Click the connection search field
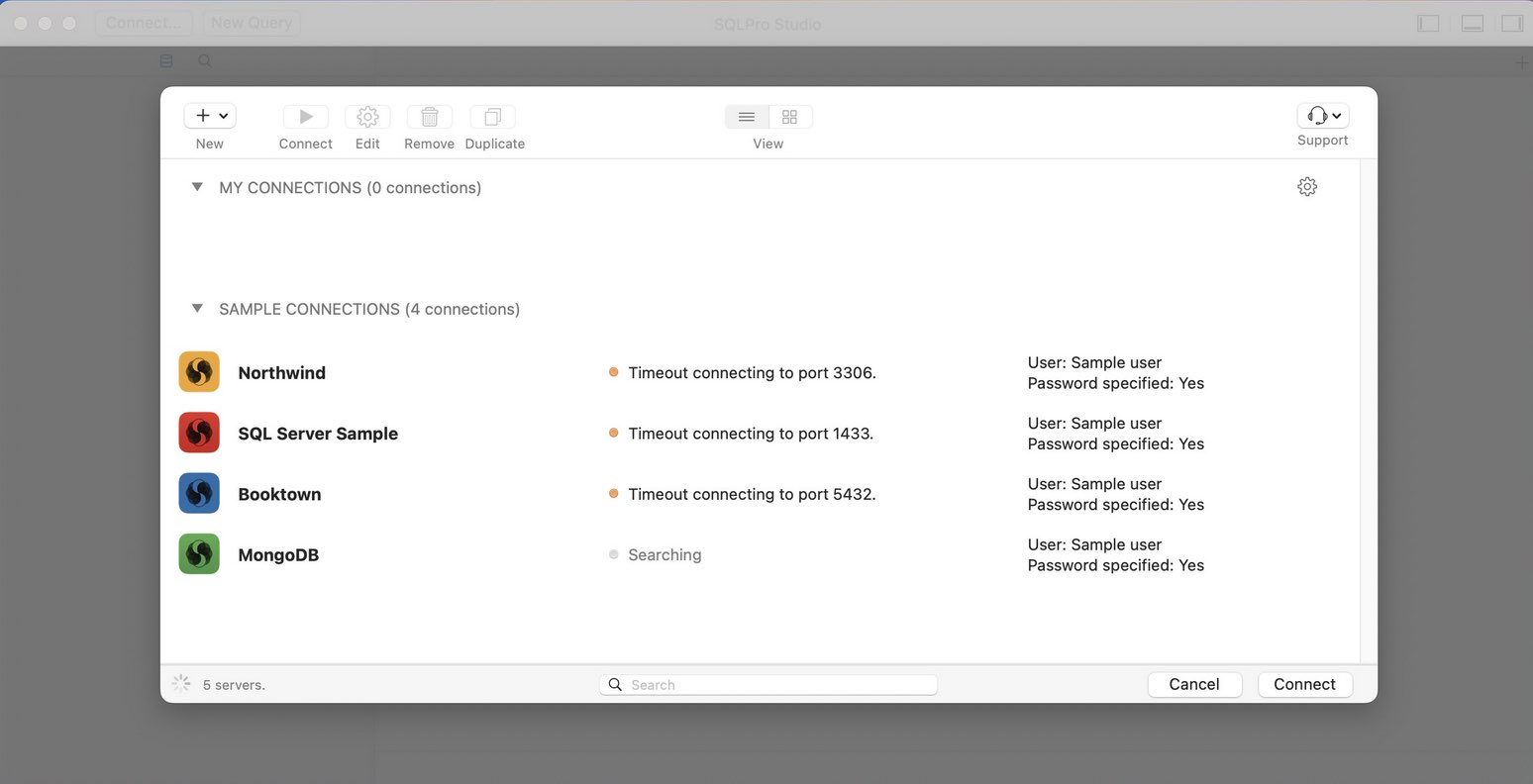 767,685
